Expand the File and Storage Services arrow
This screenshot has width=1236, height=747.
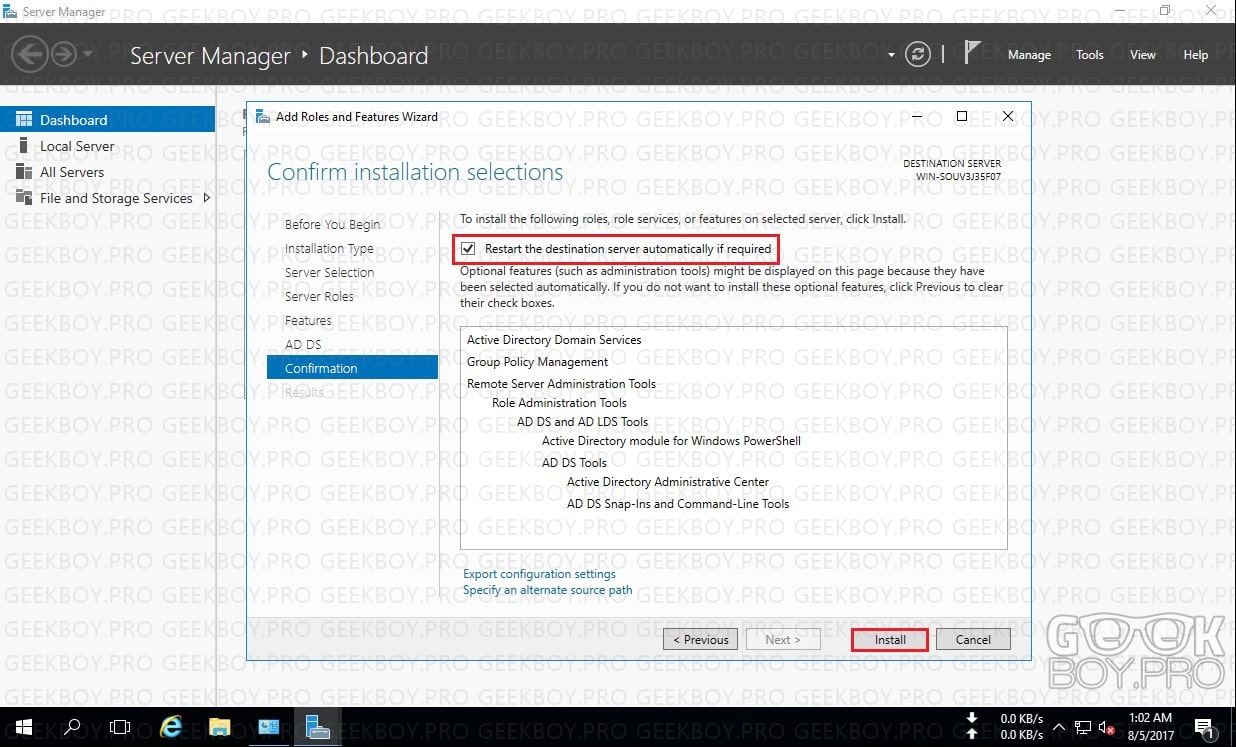click(207, 198)
